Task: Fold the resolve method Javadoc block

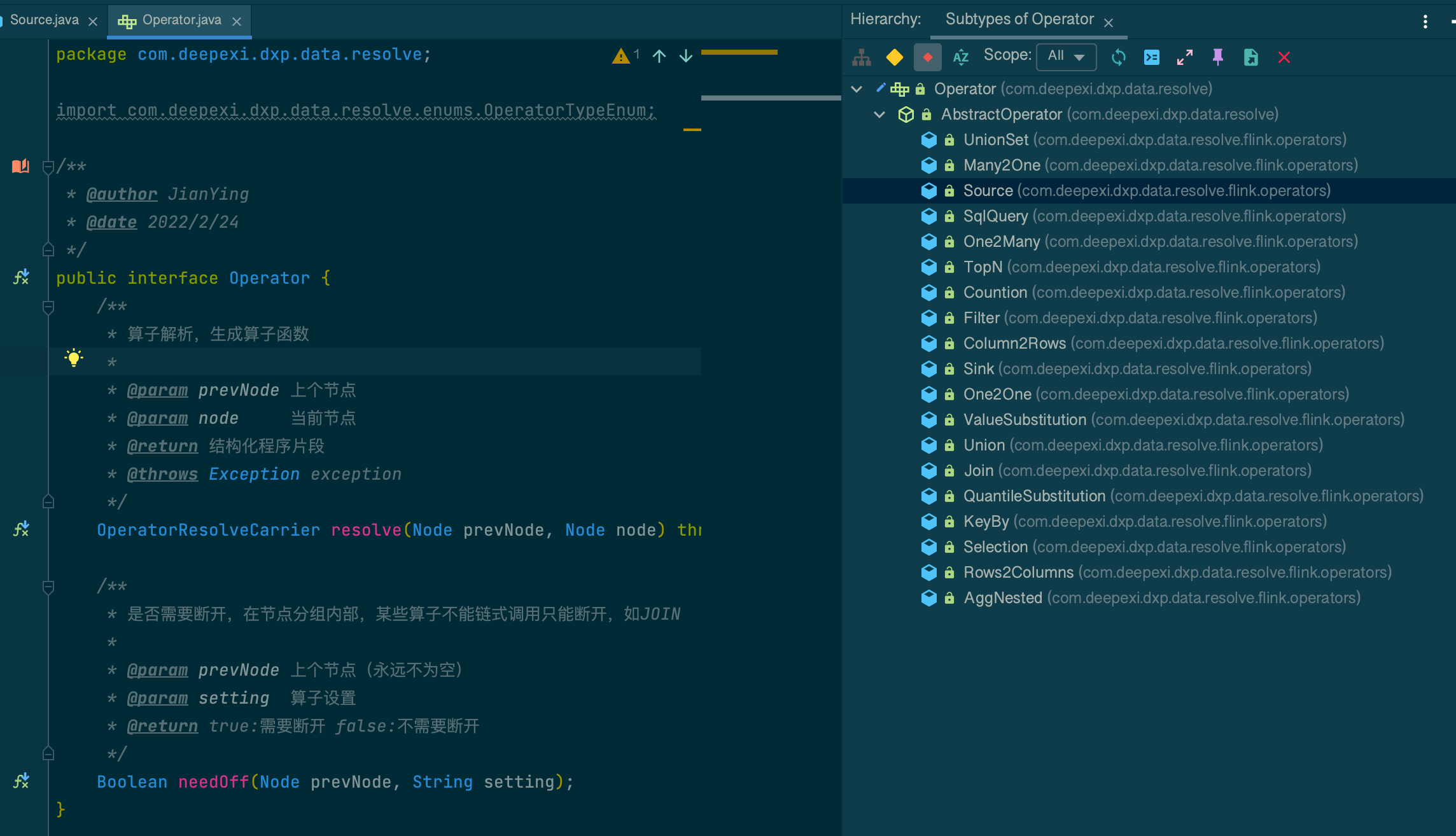Action: [x=48, y=307]
